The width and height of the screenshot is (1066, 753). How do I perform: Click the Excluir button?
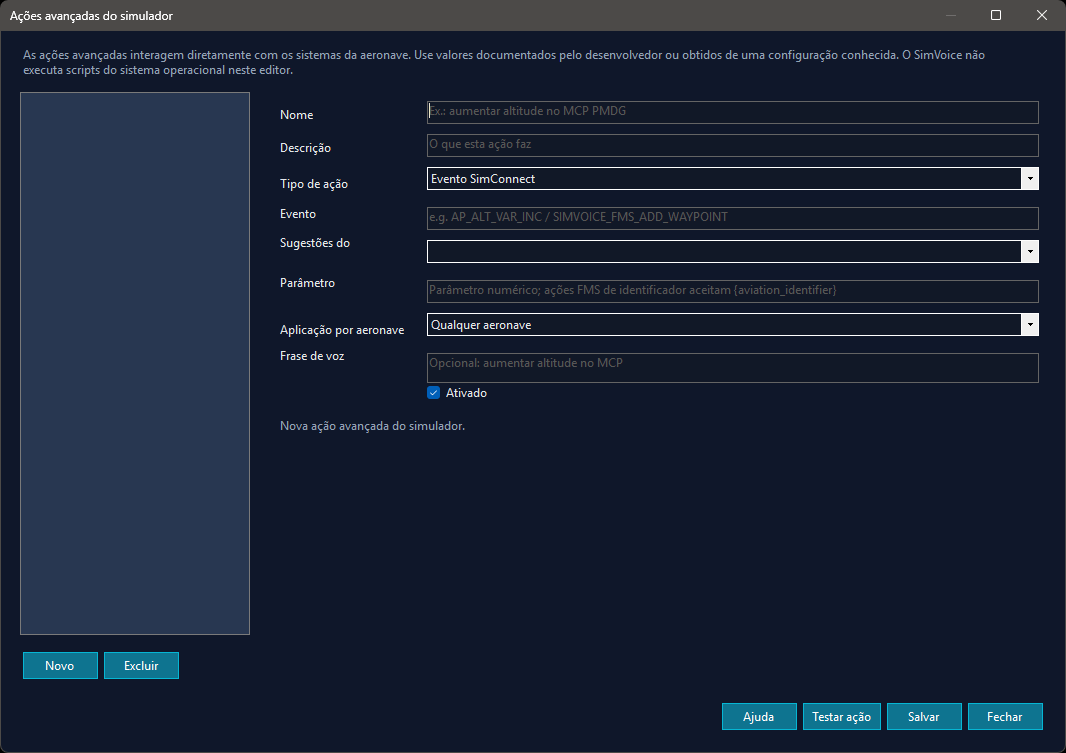pos(141,665)
